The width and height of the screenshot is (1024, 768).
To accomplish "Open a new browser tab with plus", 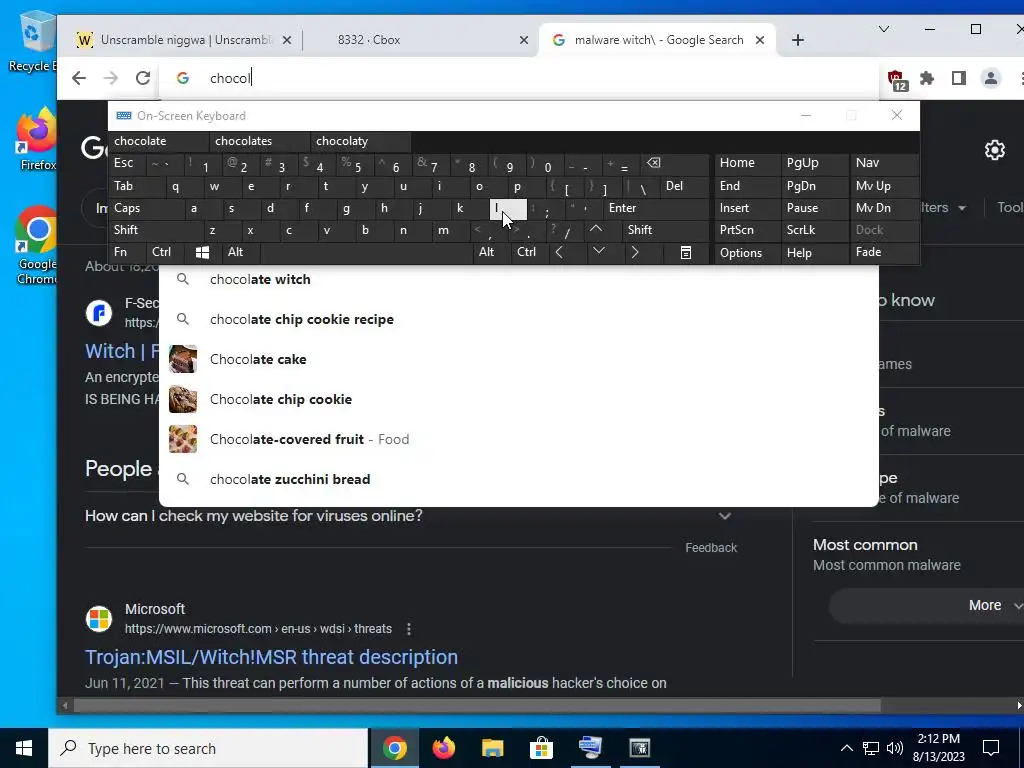I will pos(797,40).
